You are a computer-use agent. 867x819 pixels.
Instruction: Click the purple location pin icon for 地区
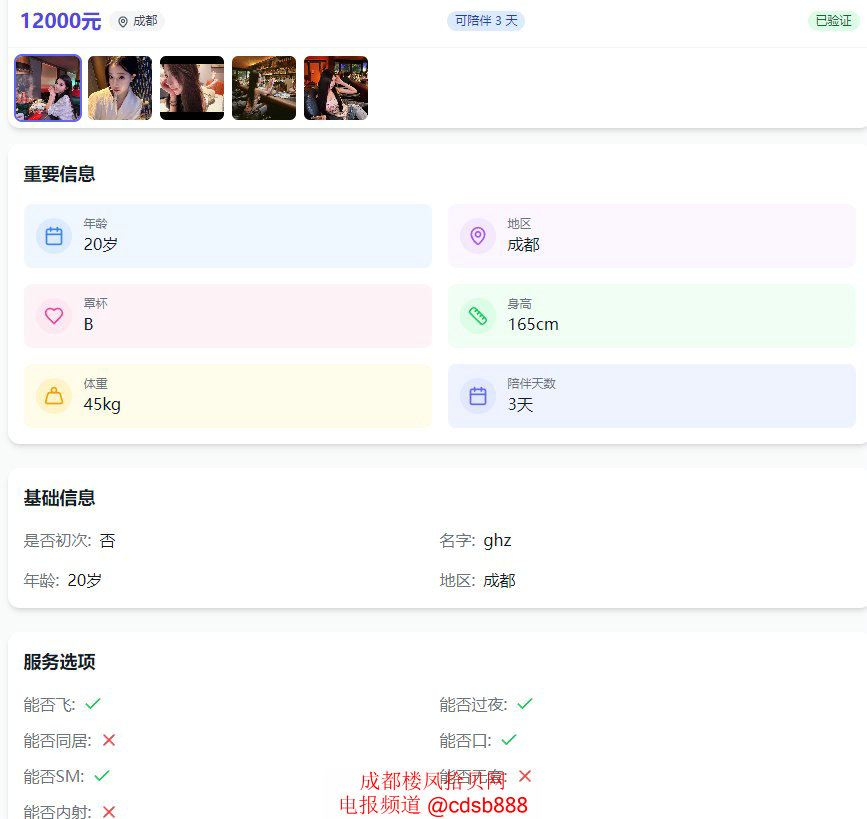pos(478,236)
